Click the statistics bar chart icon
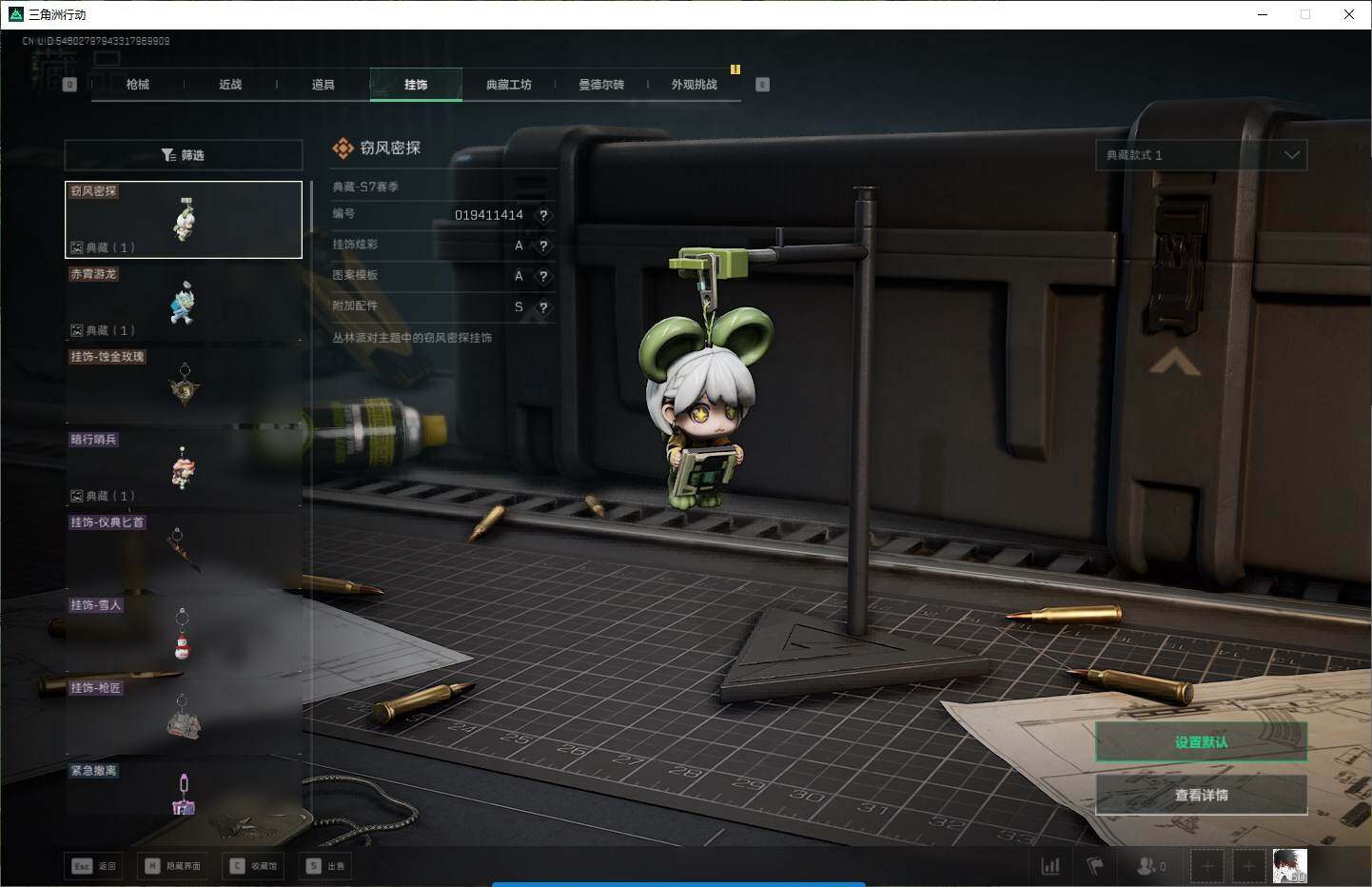1372x887 pixels. coord(1050,866)
